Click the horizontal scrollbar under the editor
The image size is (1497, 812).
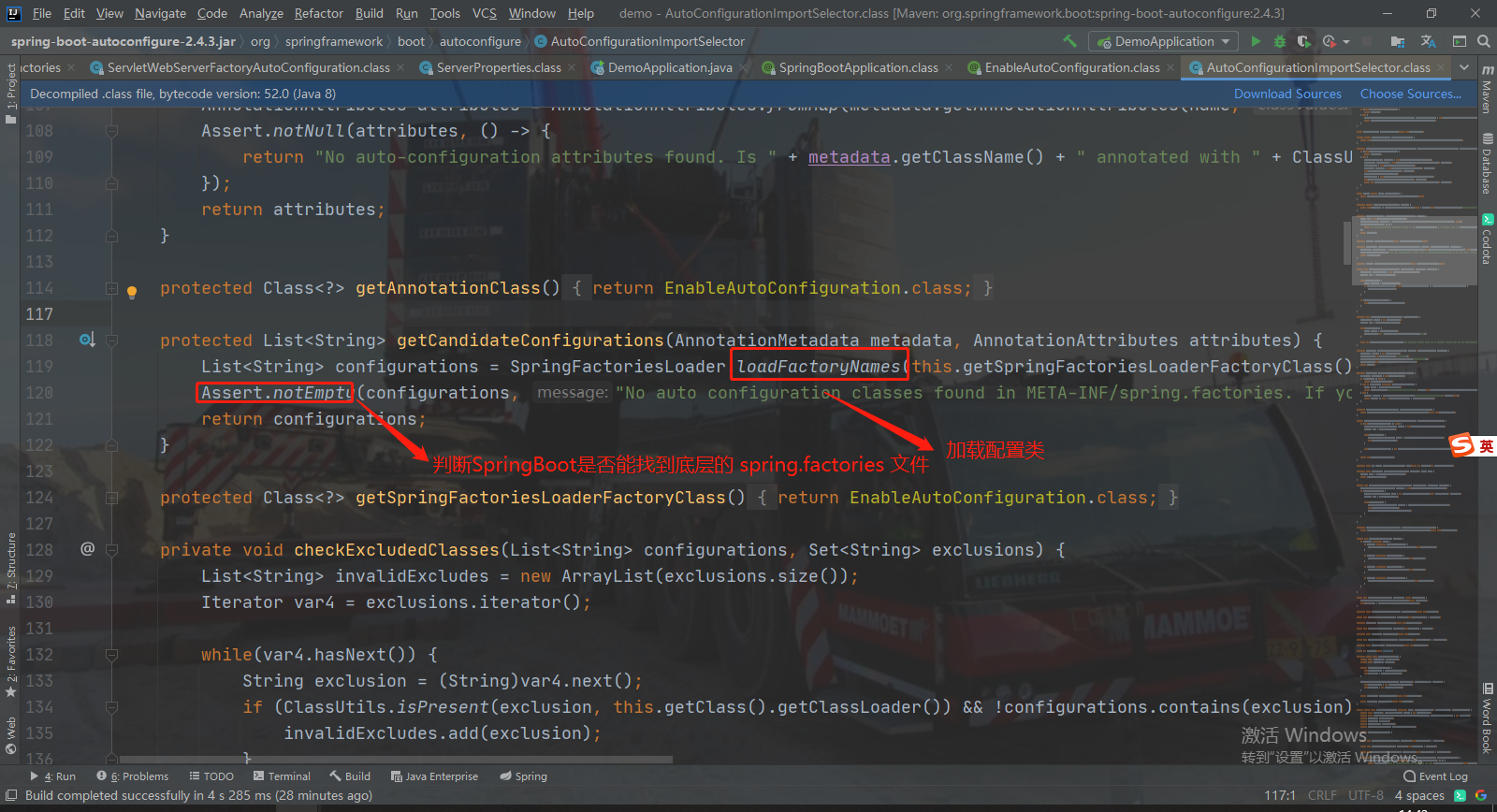pyautogui.click(x=396, y=760)
